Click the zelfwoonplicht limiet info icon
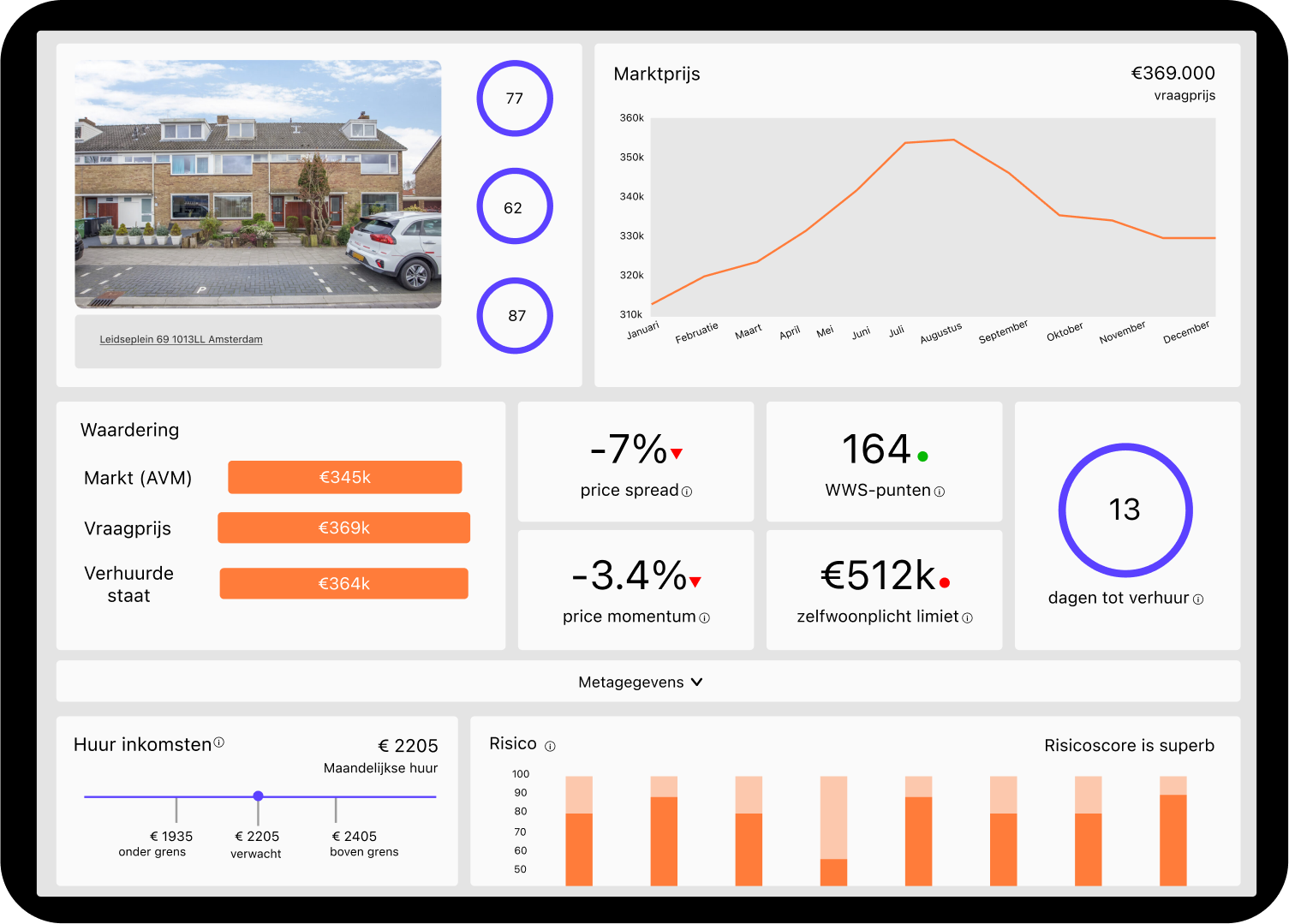 point(968,617)
